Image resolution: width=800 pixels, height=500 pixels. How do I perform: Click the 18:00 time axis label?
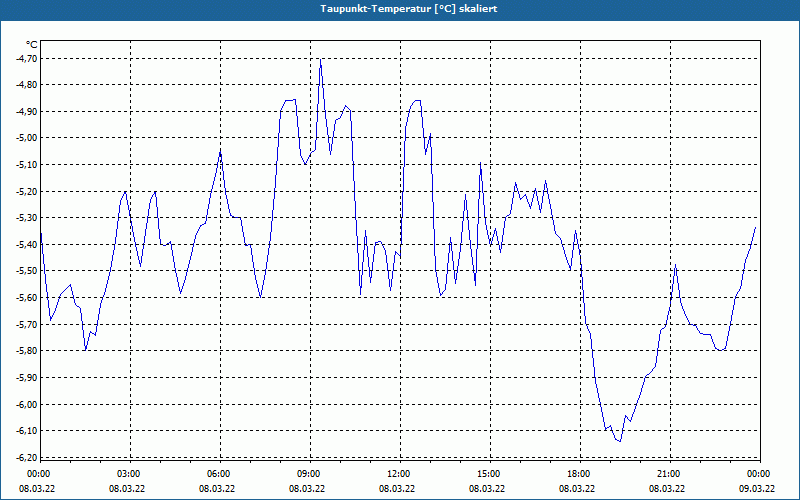[578, 474]
